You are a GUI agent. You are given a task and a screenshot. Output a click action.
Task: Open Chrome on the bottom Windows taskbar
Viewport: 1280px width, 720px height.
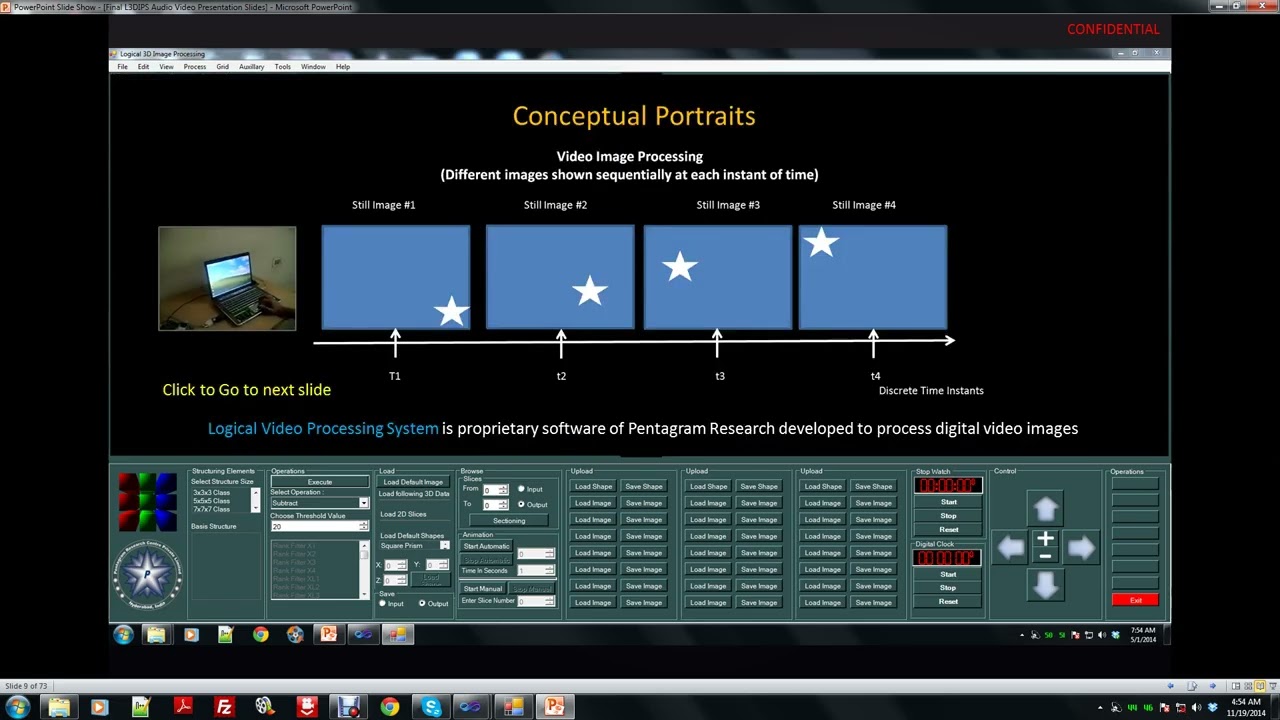click(389, 708)
